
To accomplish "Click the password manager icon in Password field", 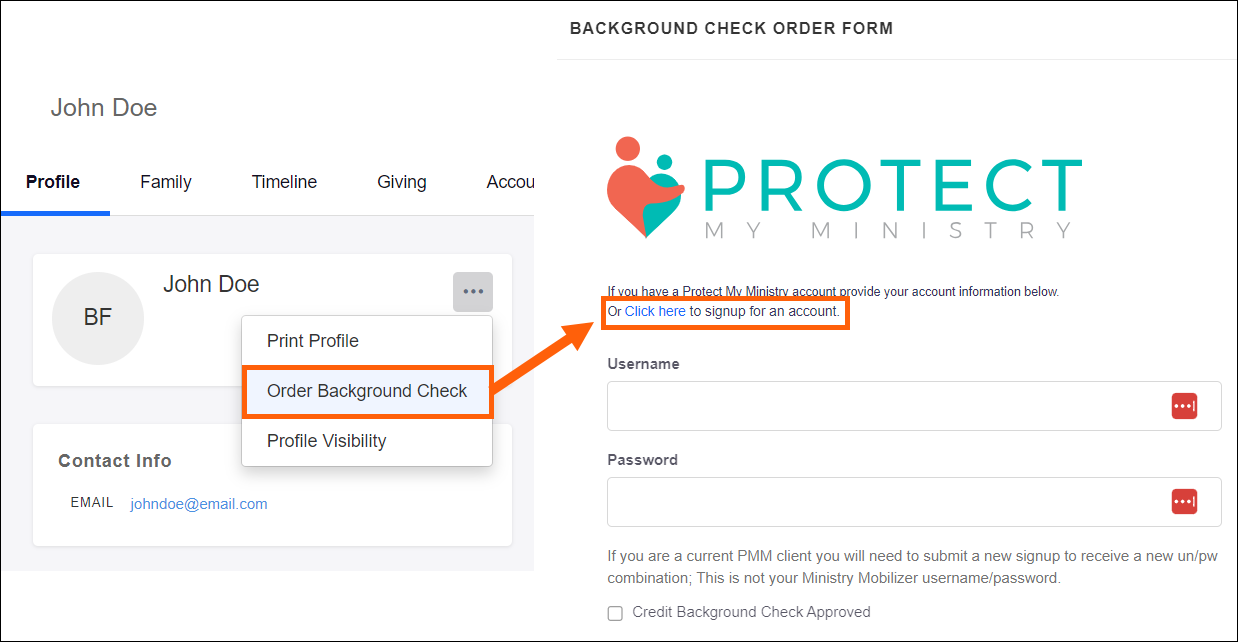I will (x=1184, y=501).
